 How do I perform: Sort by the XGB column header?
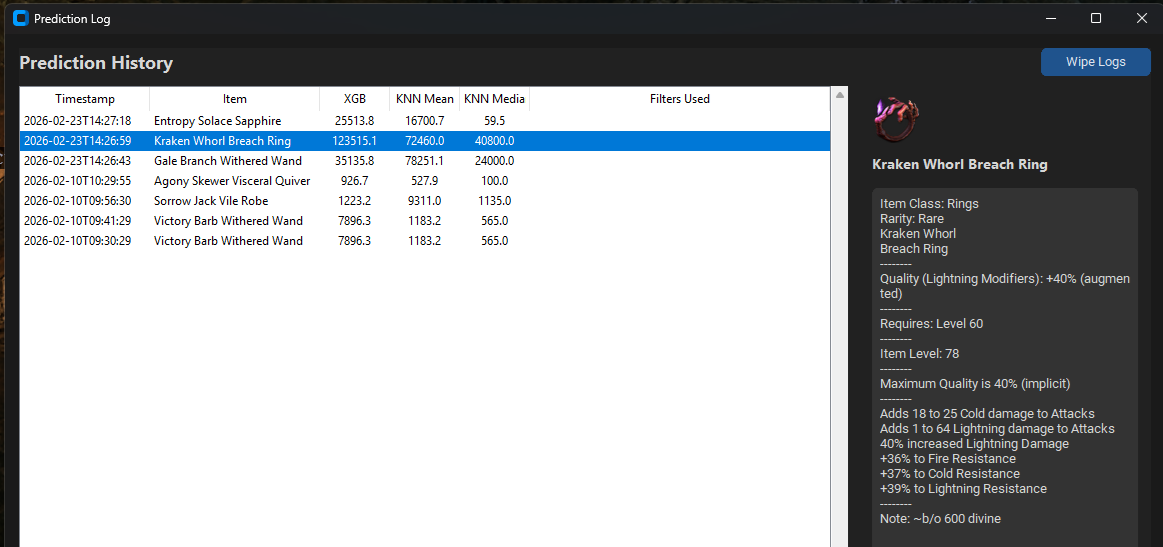click(x=355, y=99)
